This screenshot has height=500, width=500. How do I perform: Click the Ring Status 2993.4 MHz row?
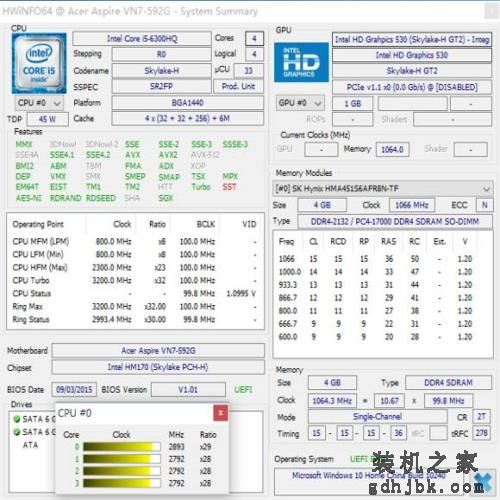(x=135, y=319)
